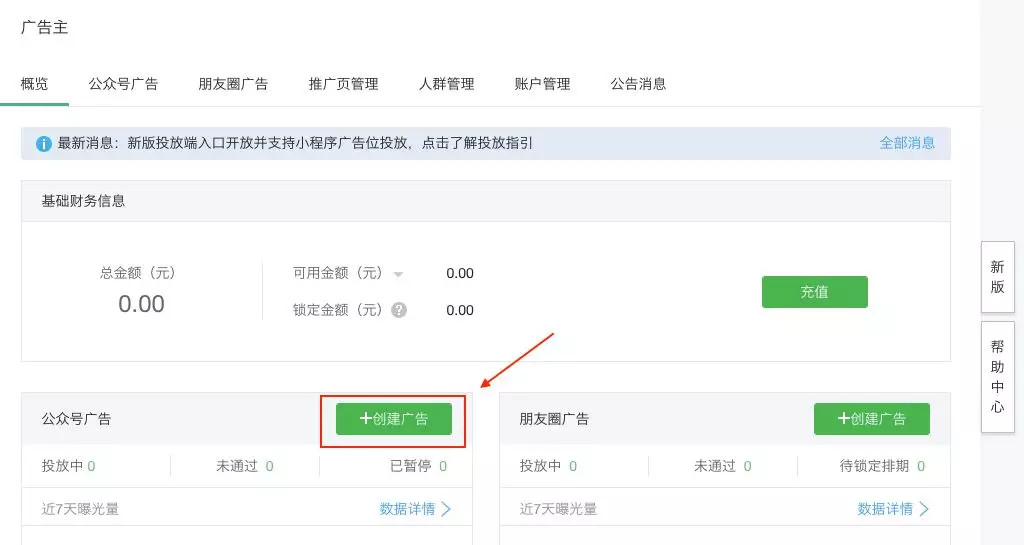Expand the 可用金额 dropdown arrow
Viewport: 1024px width, 545px height.
(x=398, y=274)
